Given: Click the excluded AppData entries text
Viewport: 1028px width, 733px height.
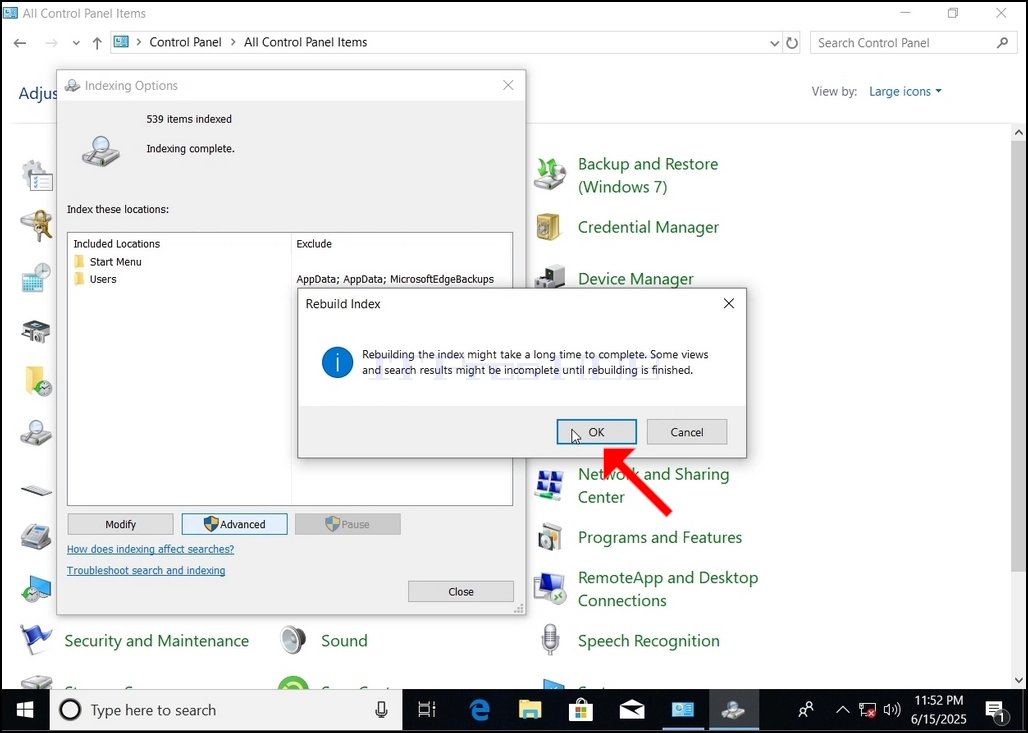Looking at the screenshot, I should click(x=395, y=279).
